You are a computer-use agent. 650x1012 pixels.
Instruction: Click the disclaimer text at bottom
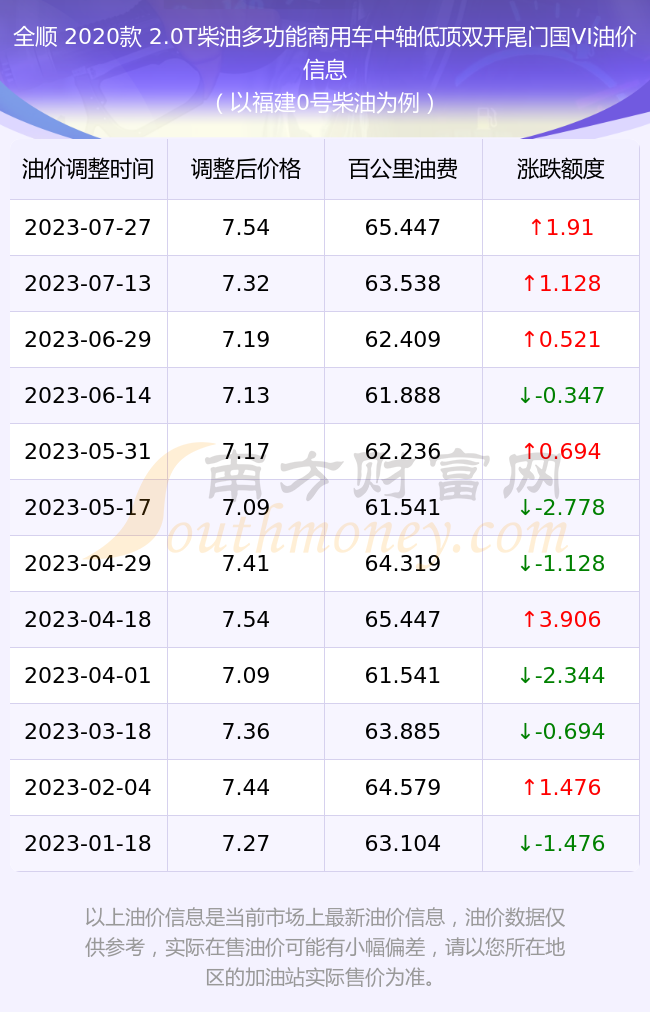(325, 947)
